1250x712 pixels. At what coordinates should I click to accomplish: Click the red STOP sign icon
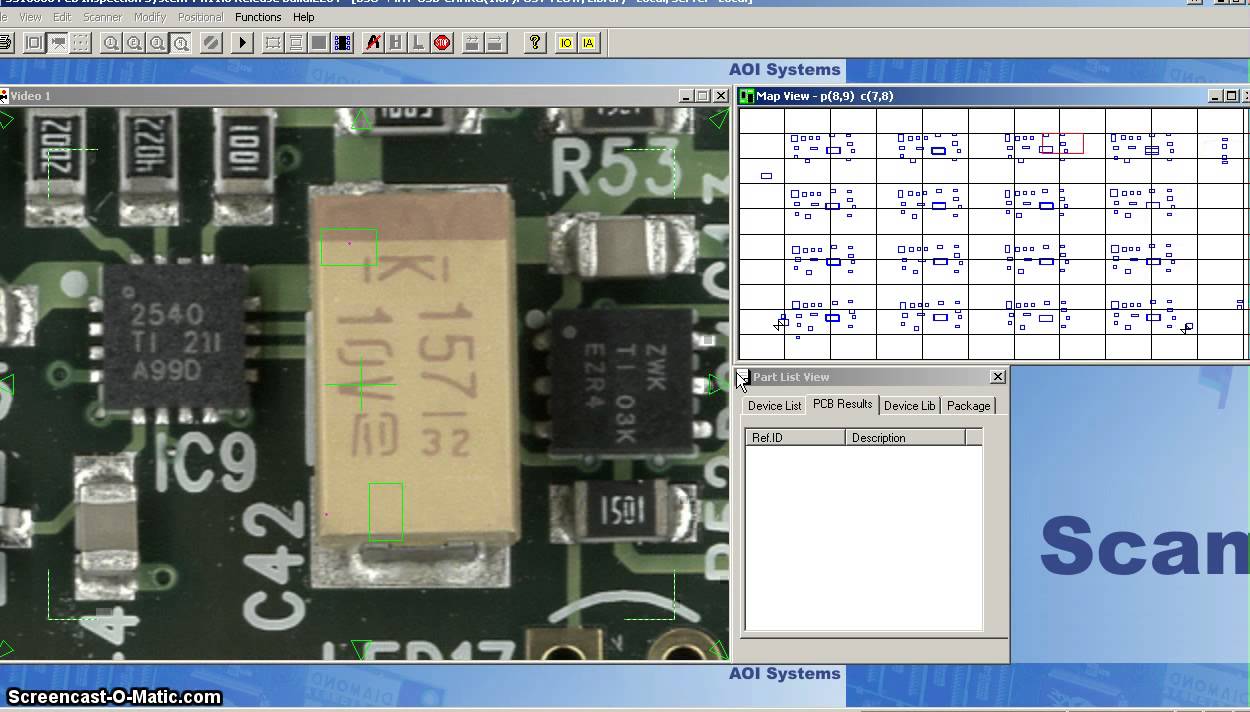pos(442,43)
